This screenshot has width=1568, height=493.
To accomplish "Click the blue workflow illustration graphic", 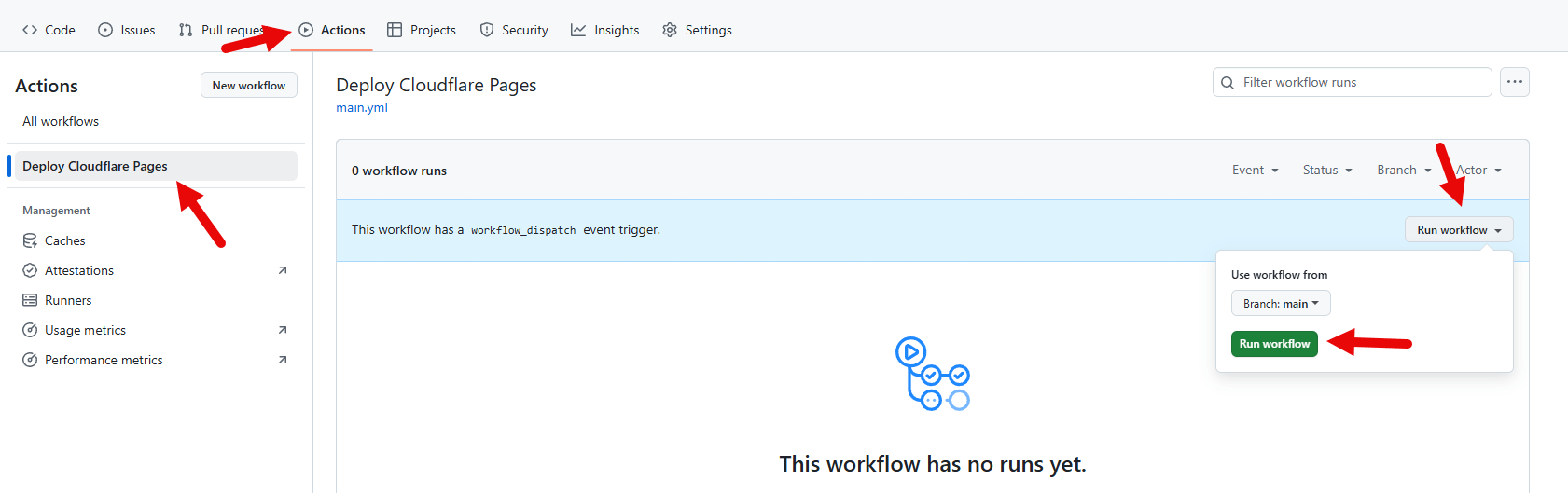I will point(933,374).
